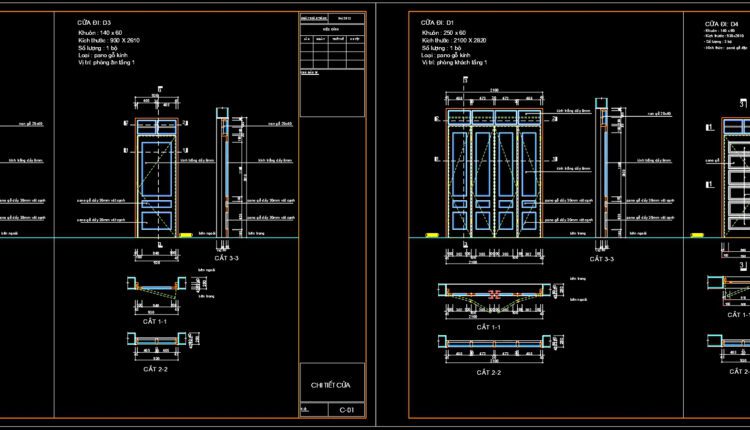Select 'CẮT 2-2' label under D3 sections
The width and height of the screenshot is (750, 430).
(x=155, y=369)
